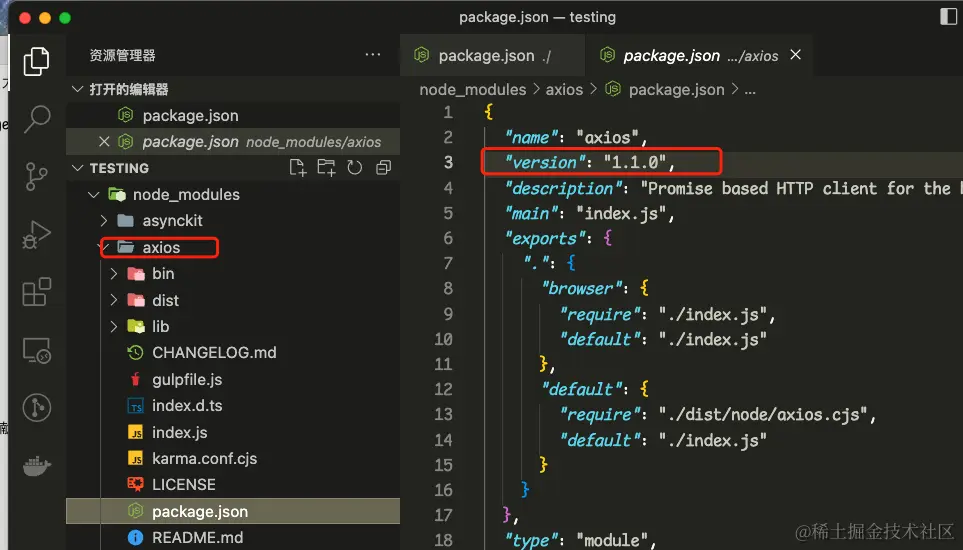Screen dimensions: 963x550
Task: Select the axios package.json editor tab
Action: [699, 55]
